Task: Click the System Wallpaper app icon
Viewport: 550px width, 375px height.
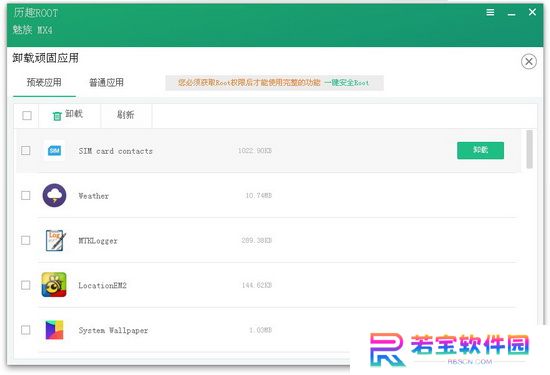Action: pyautogui.click(x=54, y=330)
